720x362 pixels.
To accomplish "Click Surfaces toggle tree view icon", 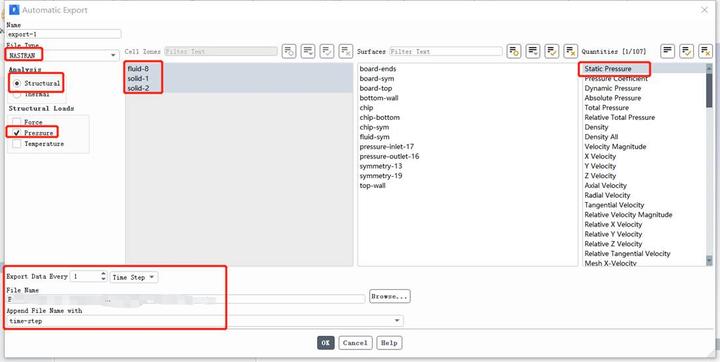I will [x=514, y=51].
